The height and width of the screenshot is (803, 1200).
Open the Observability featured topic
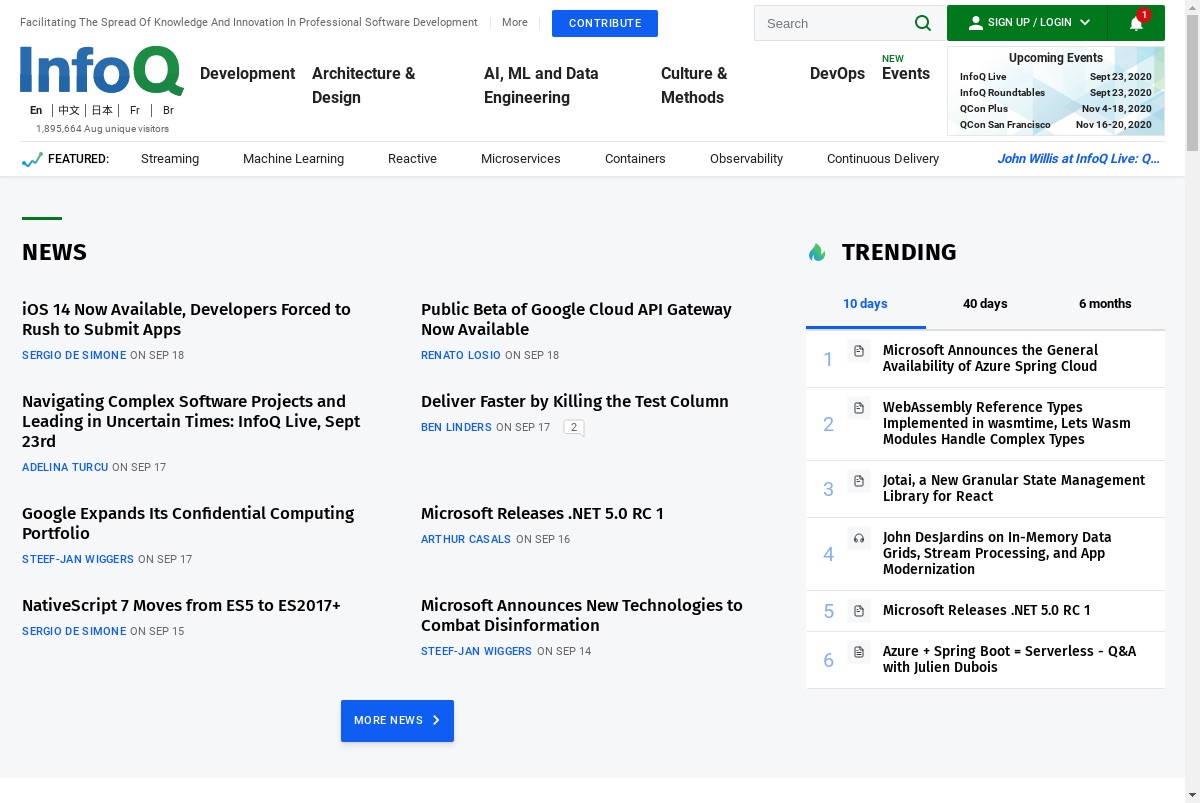(746, 159)
